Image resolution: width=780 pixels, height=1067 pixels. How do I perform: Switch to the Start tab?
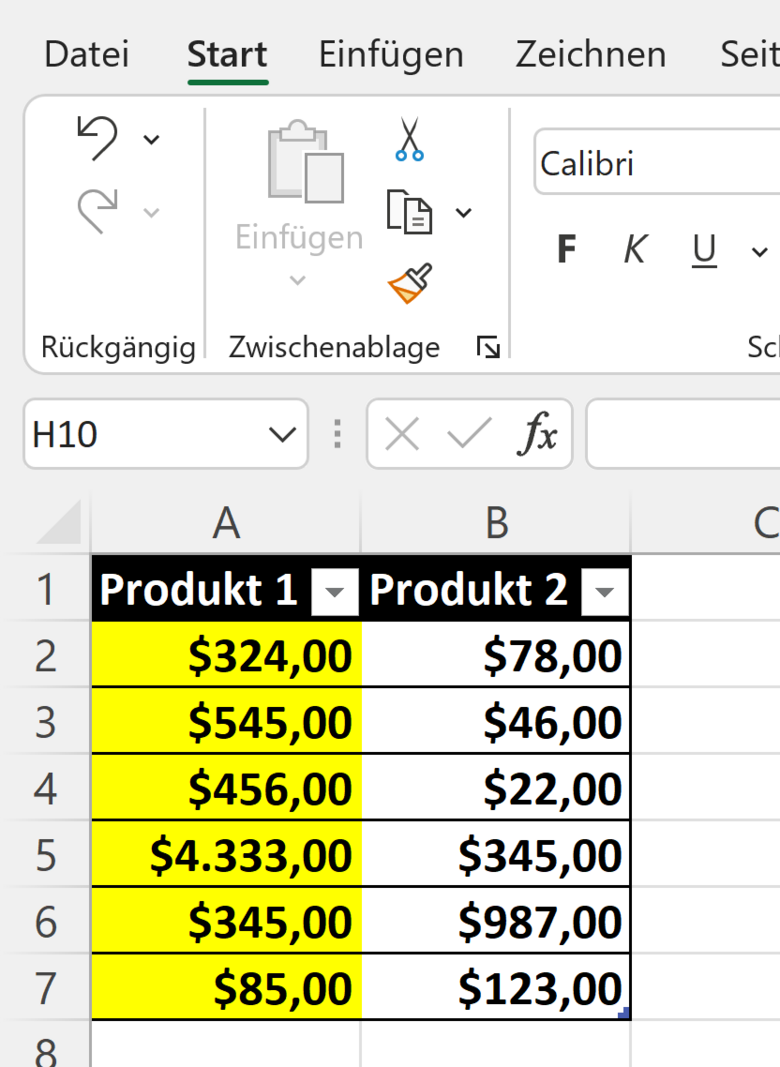[x=227, y=54]
